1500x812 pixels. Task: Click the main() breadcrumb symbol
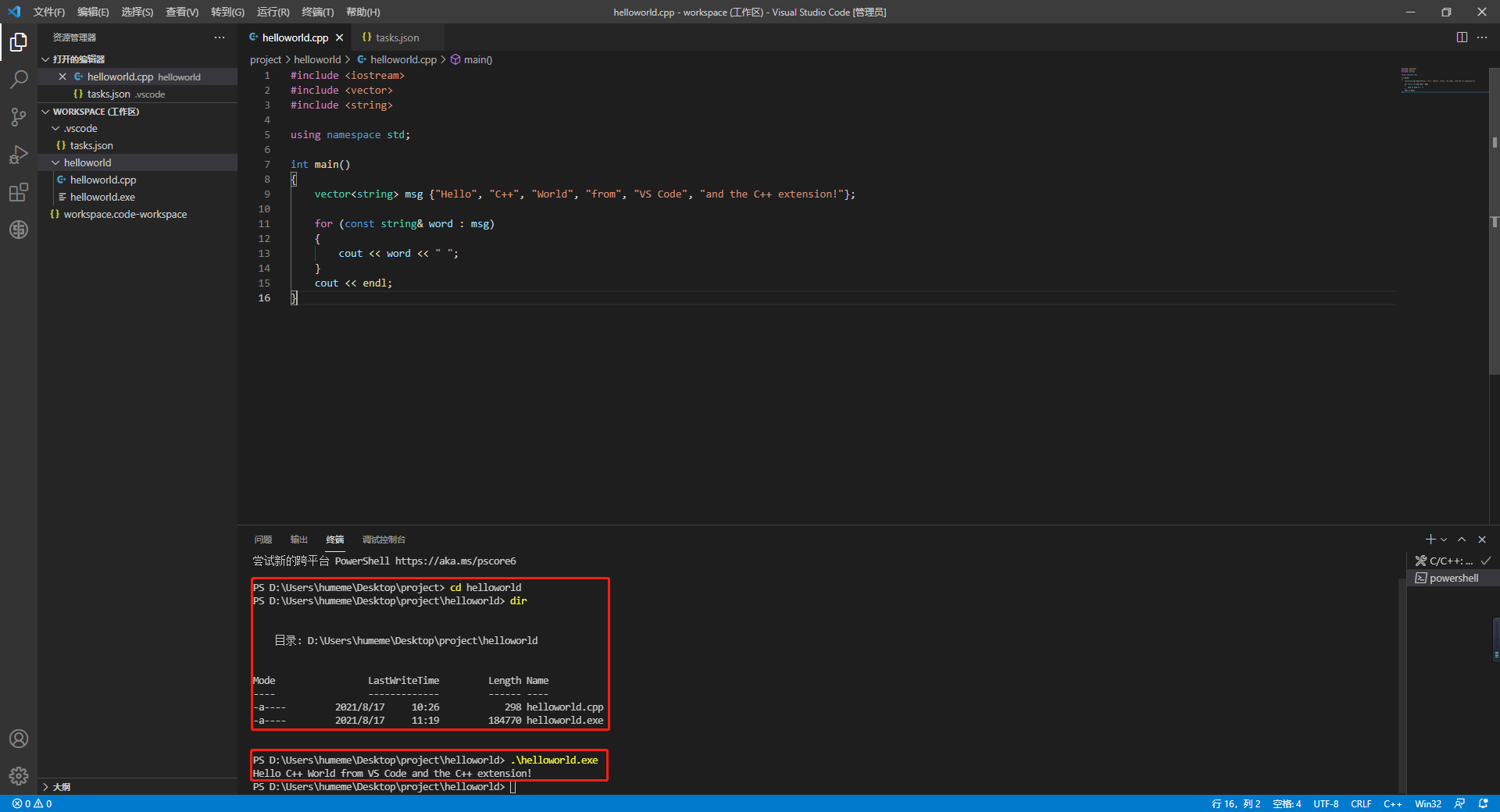(x=471, y=59)
